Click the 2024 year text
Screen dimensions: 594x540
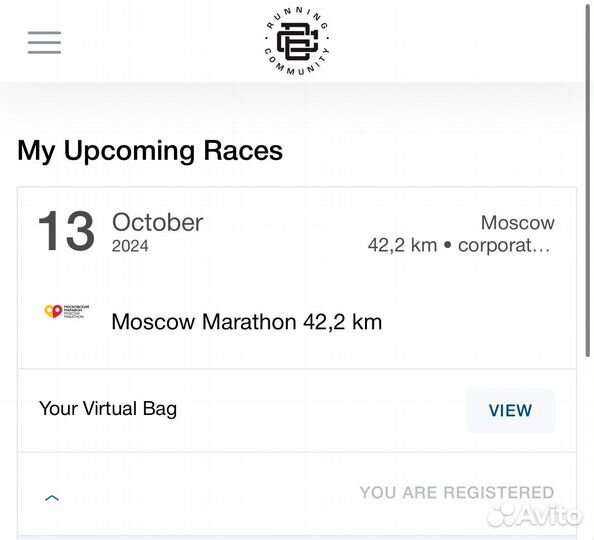[130, 246]
